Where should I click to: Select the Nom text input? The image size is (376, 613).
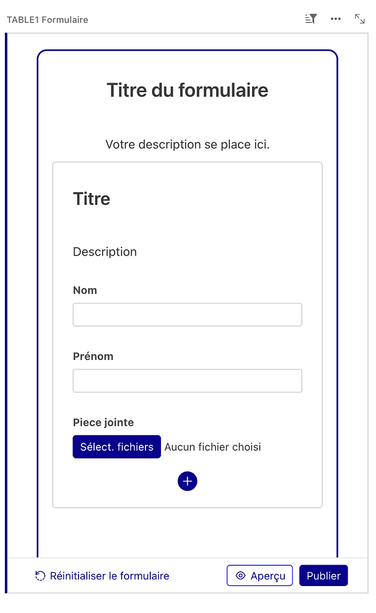(187, 315)
